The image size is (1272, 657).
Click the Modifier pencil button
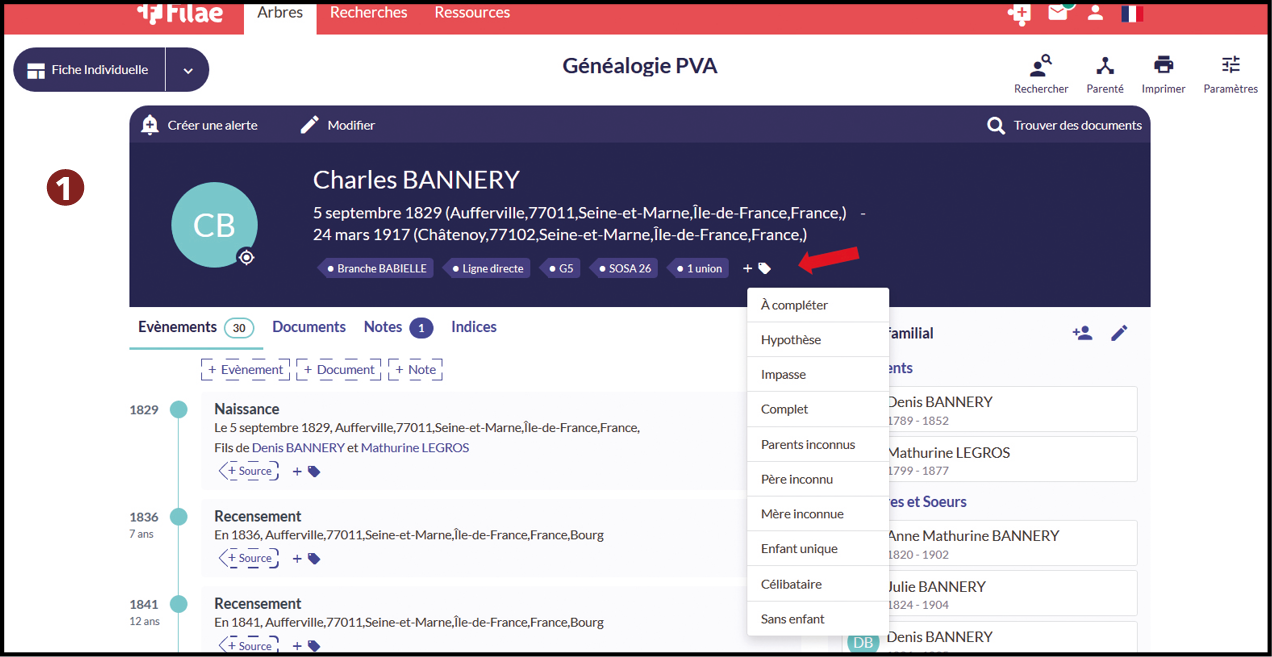[338, 125]
